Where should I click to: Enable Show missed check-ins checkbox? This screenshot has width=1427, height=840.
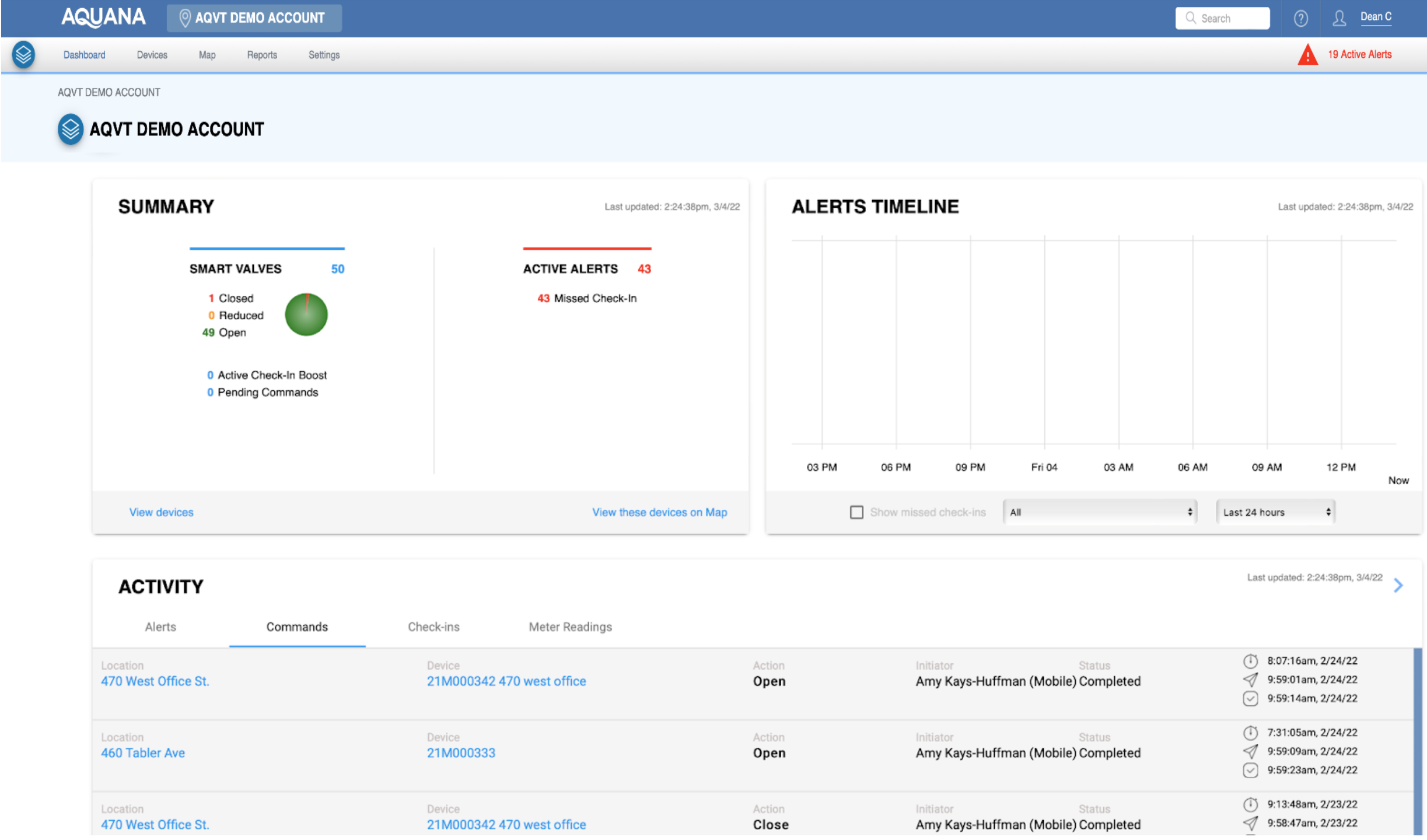tap(856, 512)
